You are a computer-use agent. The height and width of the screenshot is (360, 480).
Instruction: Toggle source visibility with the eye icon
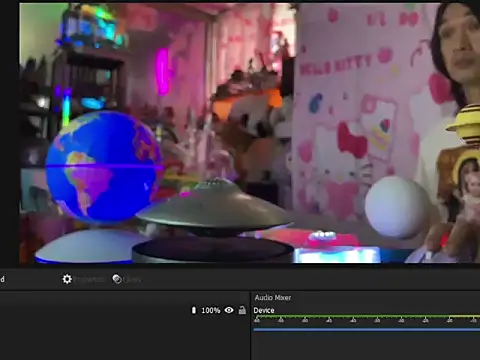tap(229, 310)
